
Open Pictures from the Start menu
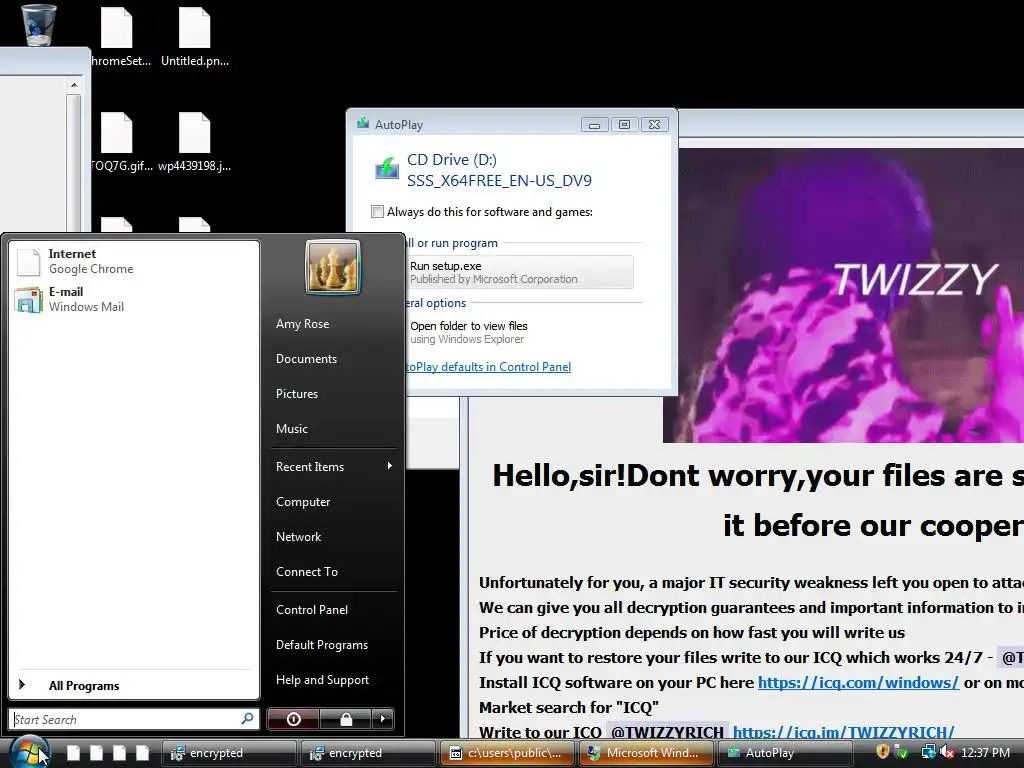296,394
